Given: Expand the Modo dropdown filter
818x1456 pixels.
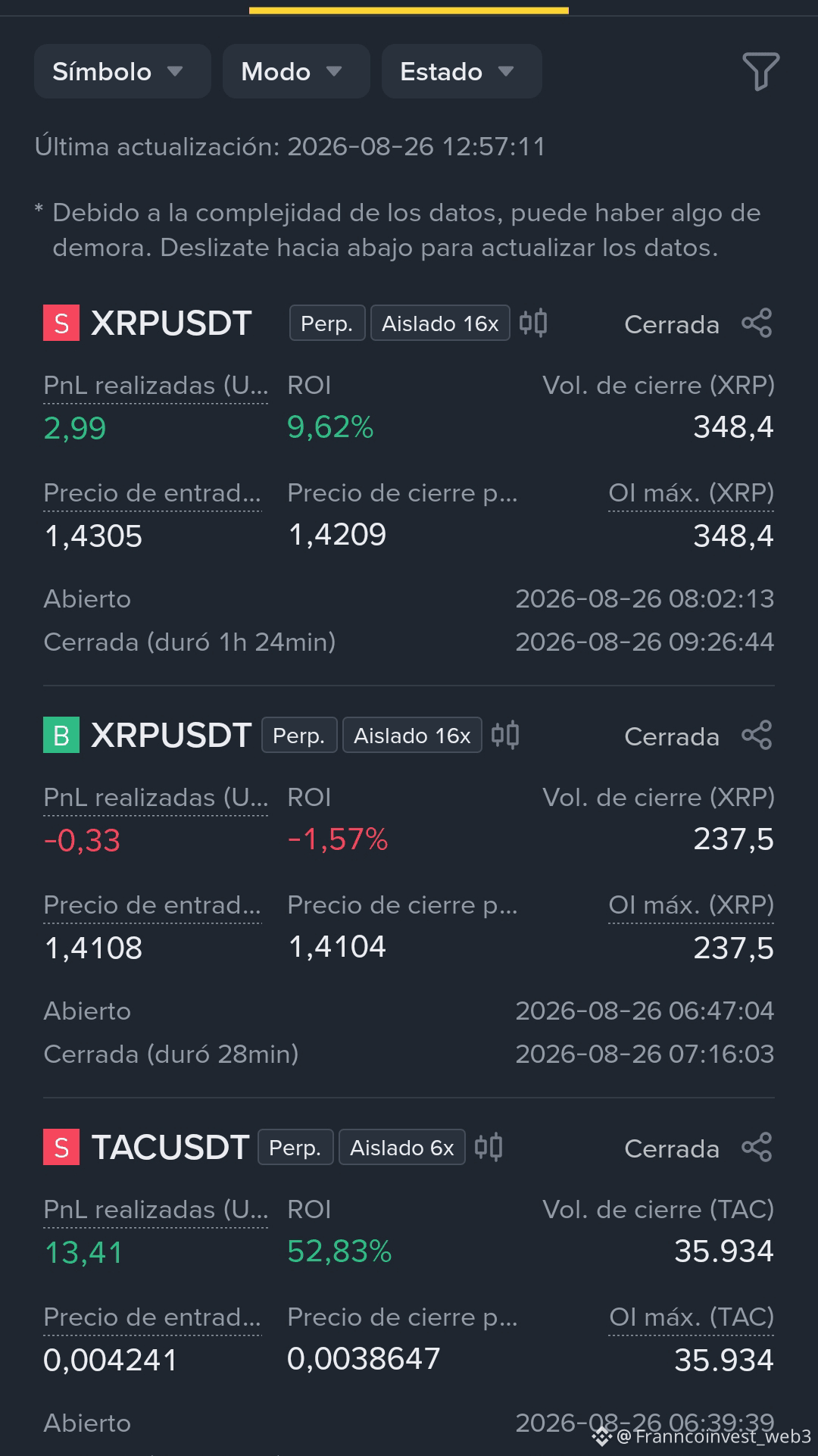Looking at the screenshot, I should pyautogui.click(x=296, y=71).
